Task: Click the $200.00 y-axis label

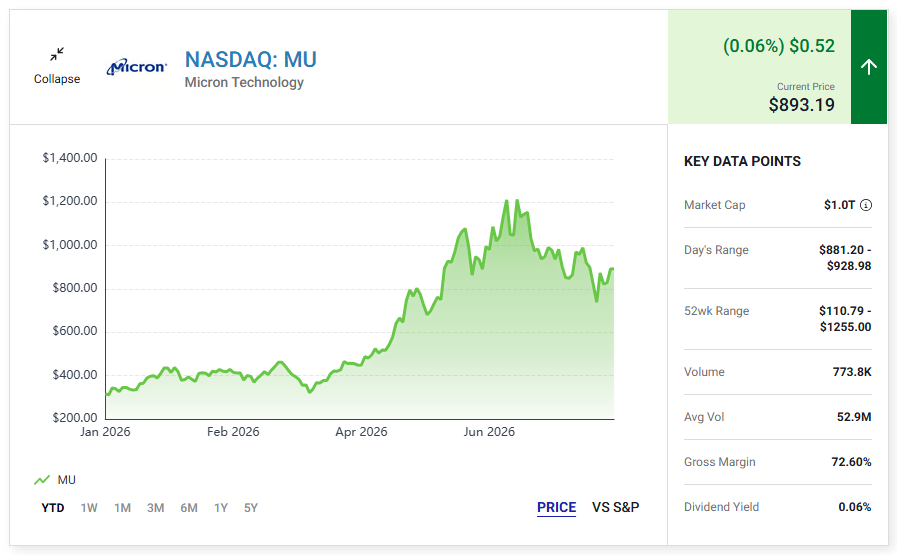Action: coord(75,418)
